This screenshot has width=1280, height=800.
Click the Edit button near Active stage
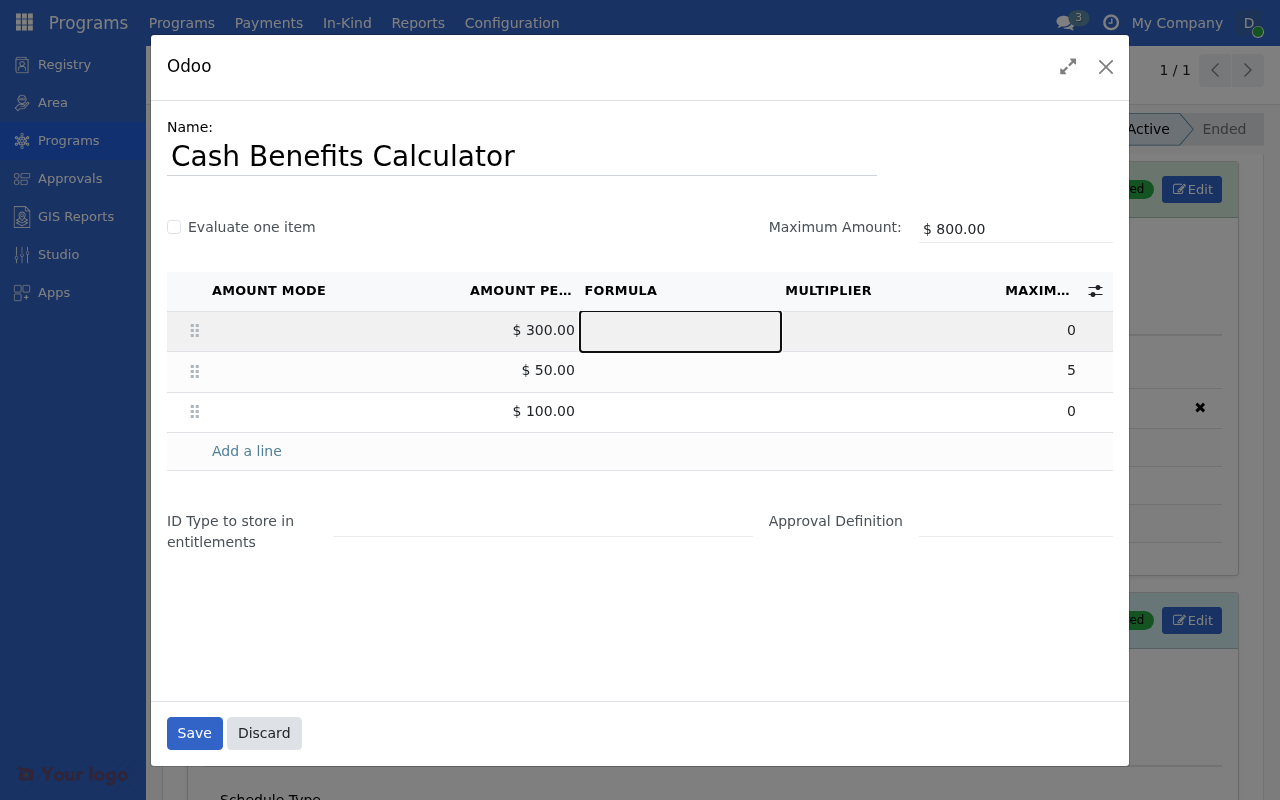1192,189
